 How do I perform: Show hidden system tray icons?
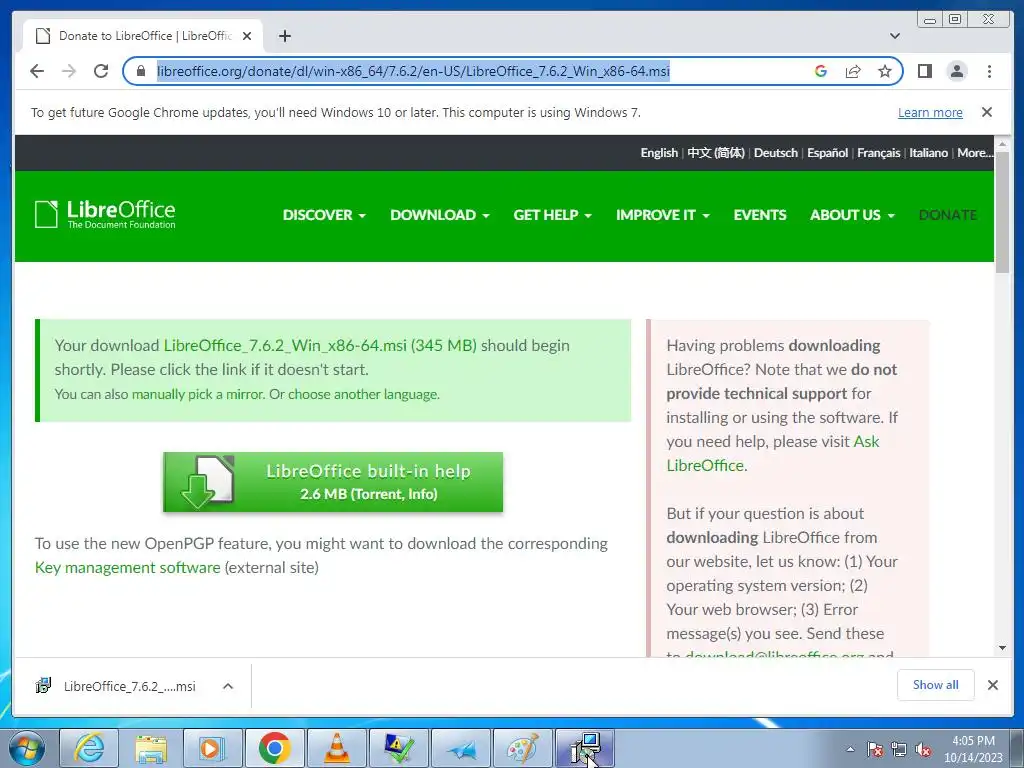[850, 749]
